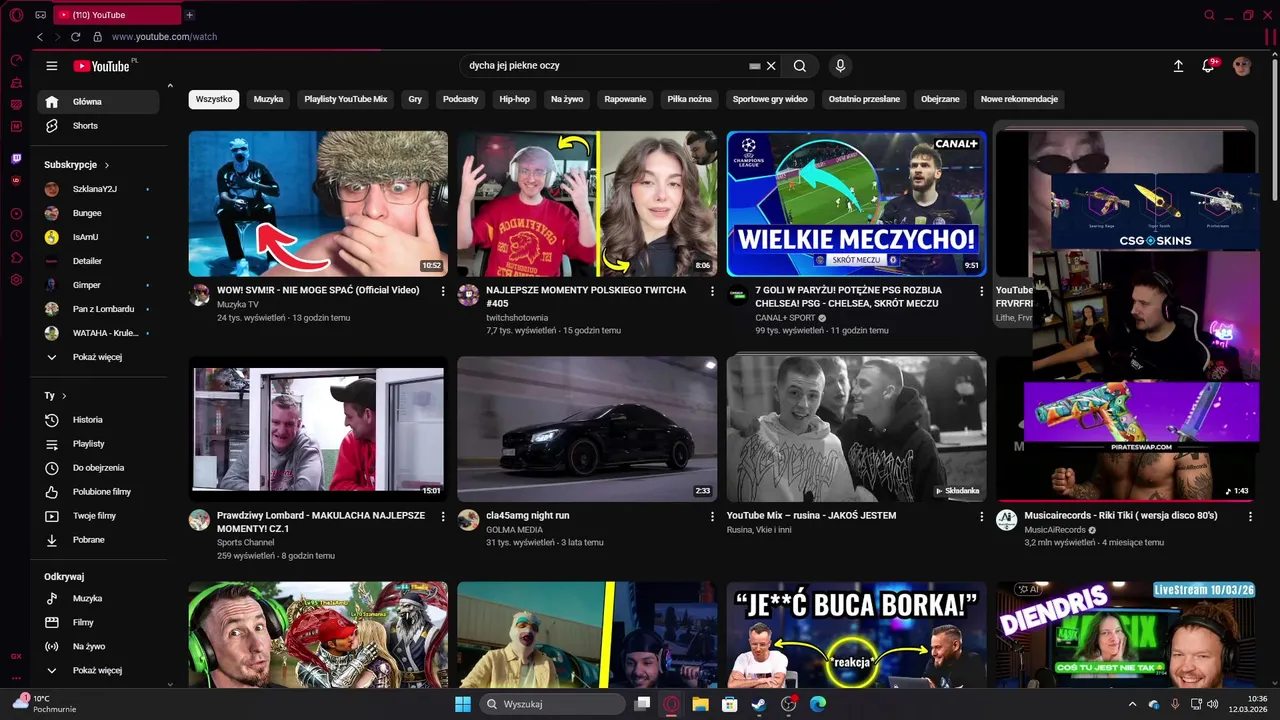Open the black Mercedes night run thumbnail
Image resolution: width=1280 pixels, height=720 pixels.
pos(587,429)
